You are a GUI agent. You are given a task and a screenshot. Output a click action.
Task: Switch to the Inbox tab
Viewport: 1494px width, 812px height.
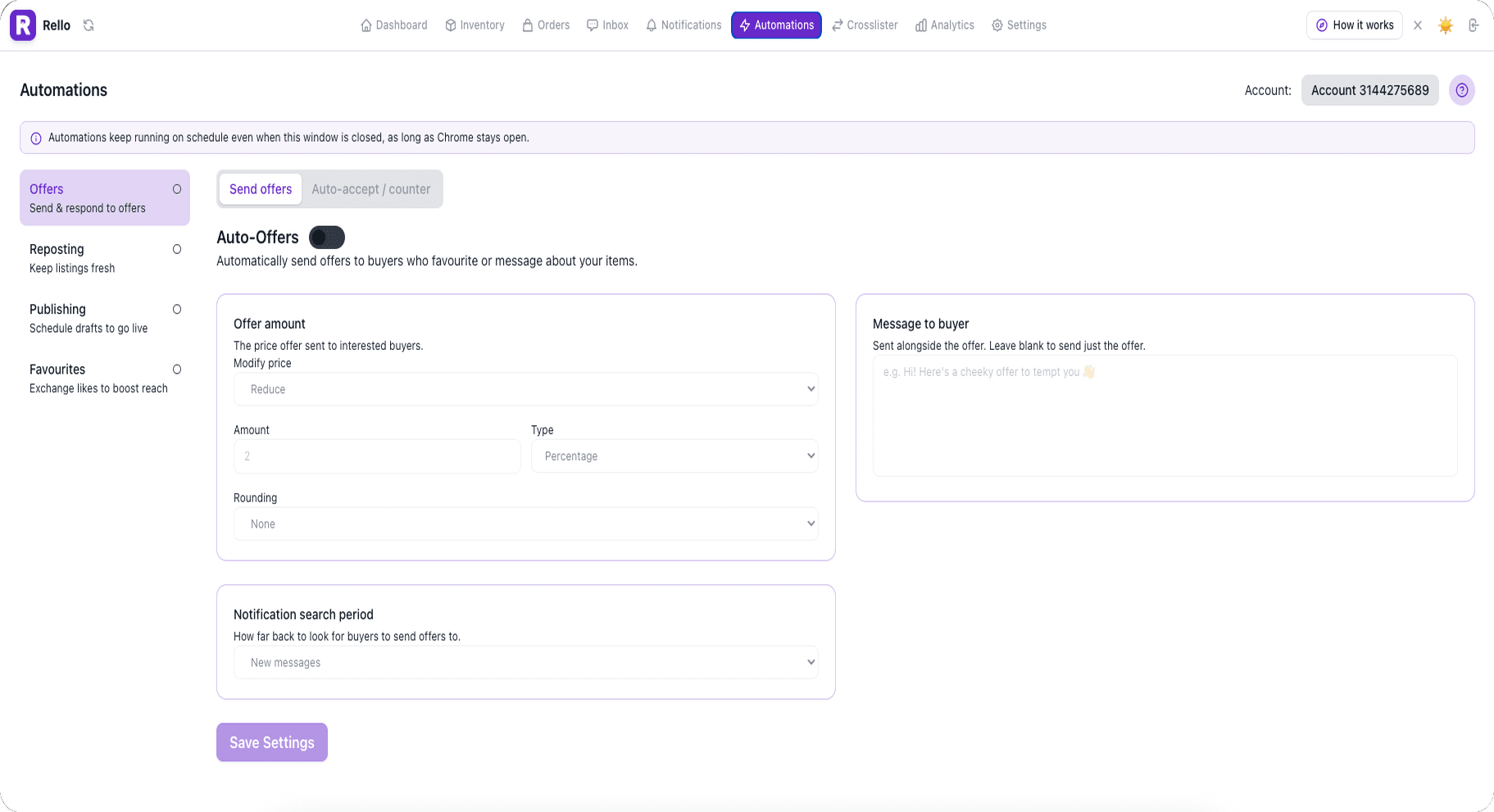point(608,25)
